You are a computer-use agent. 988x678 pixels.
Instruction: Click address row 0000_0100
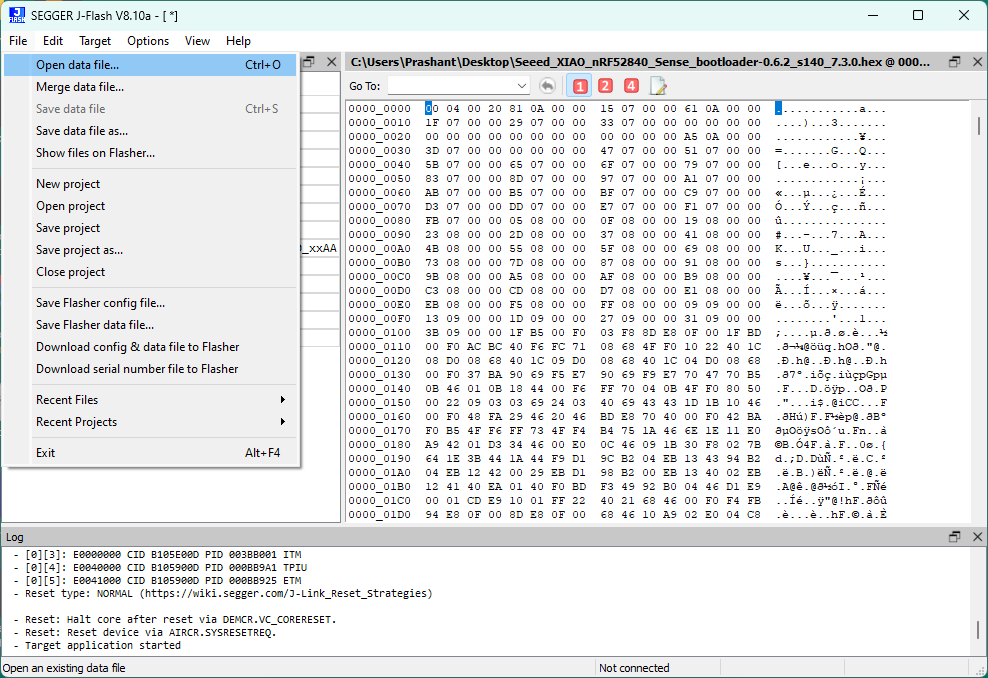click(379, 333)
